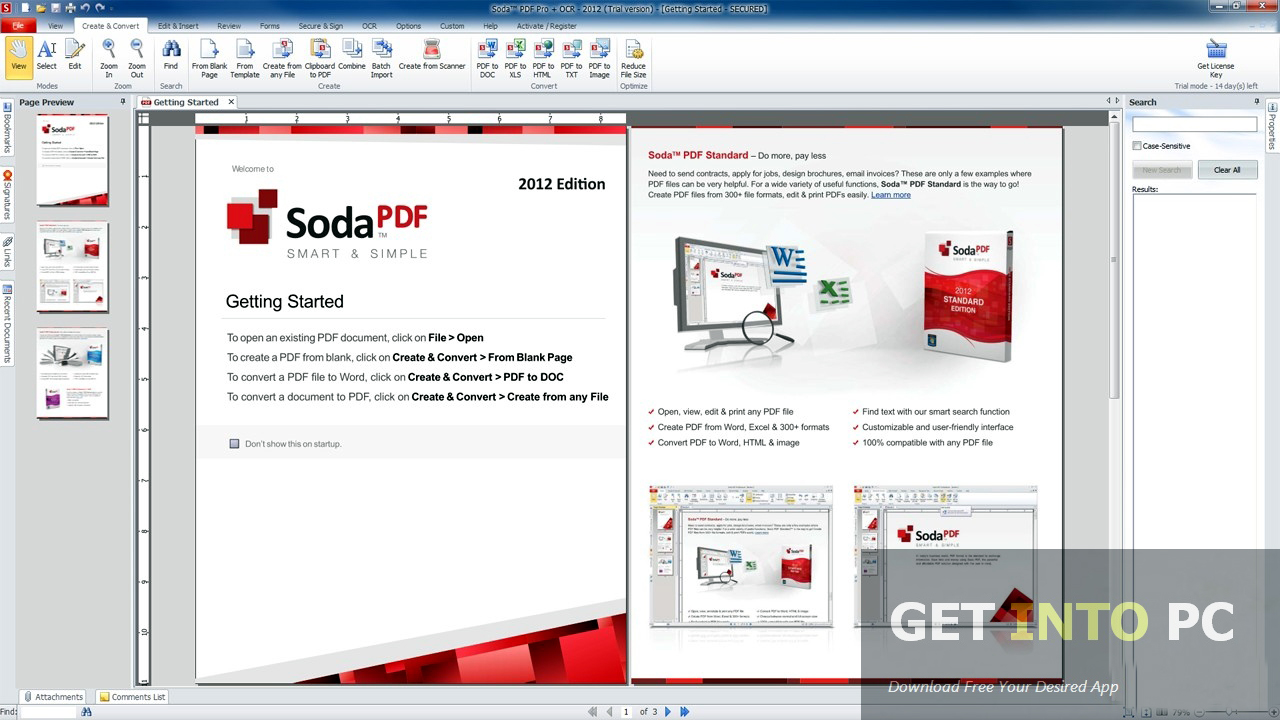This screenshot has height=720, width=1280.
Task: Click Reduce File Size
Action: pyautogui.click(x=633, y=58)
